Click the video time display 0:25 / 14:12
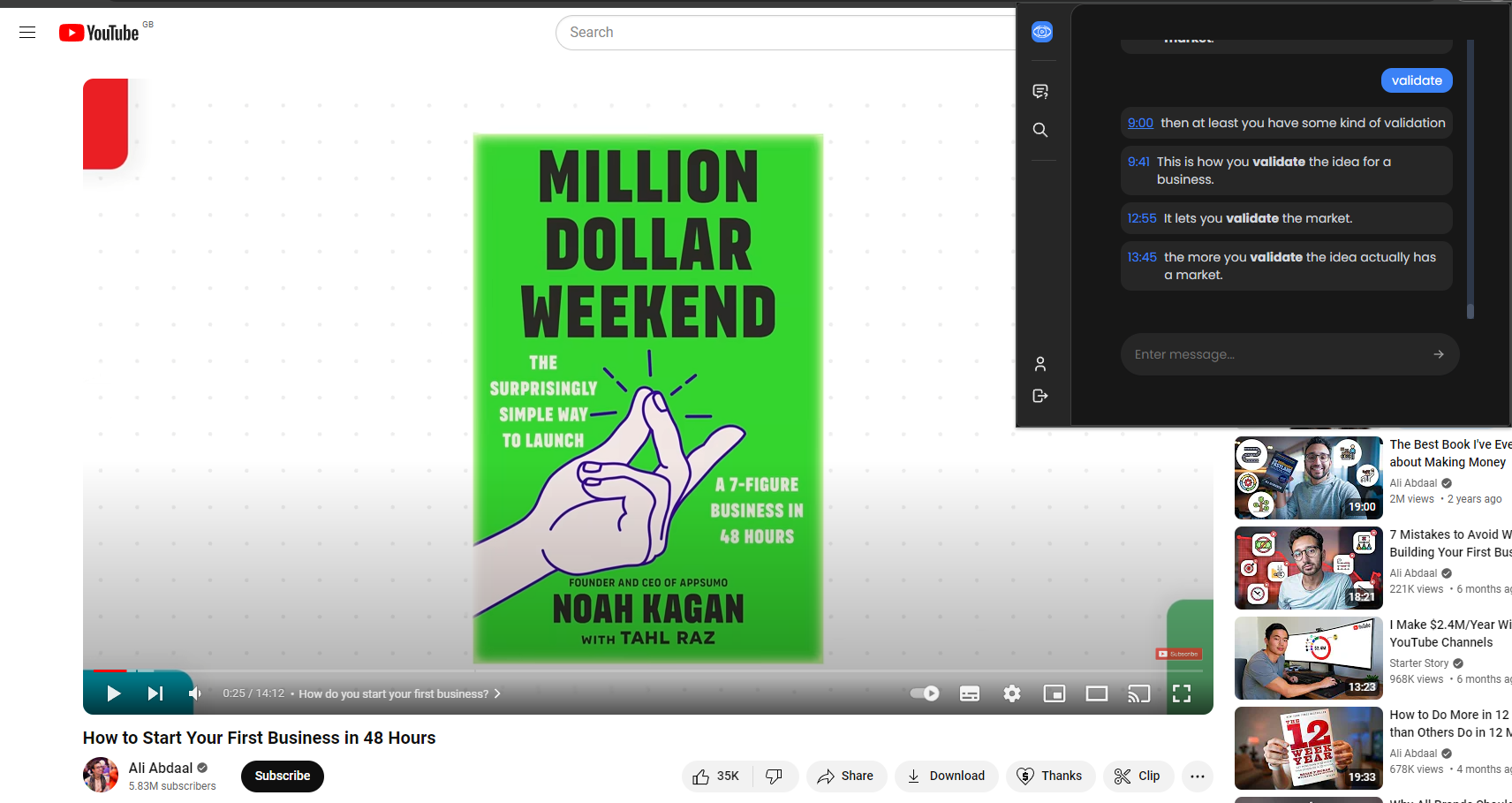 [x=253, y=693]
